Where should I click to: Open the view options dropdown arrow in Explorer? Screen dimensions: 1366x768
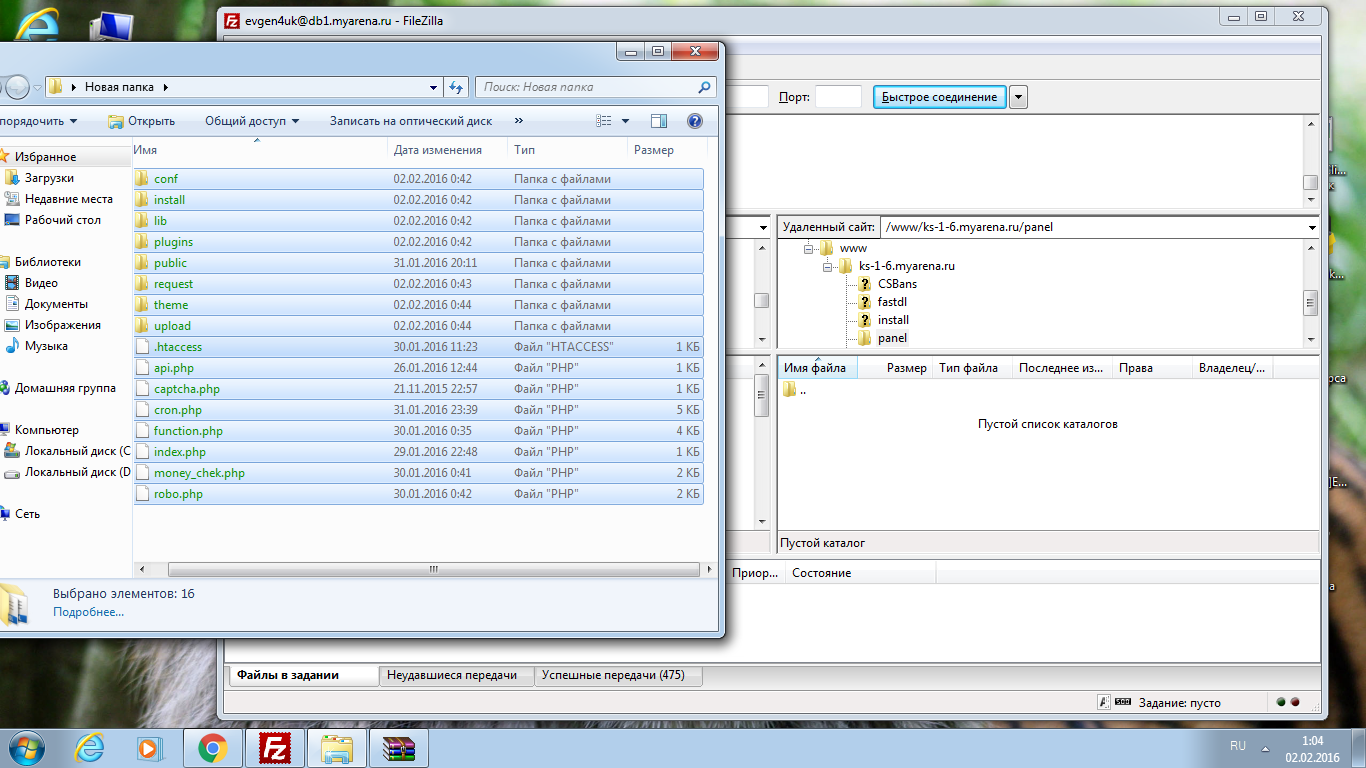pyautogui.click(x=626, y=121)
